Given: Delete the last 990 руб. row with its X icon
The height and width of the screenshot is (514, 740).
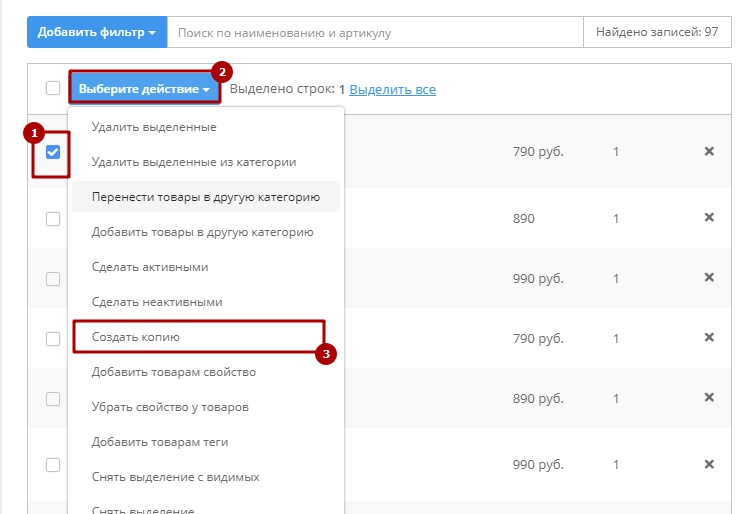Looking at the screenshot, I should point(709,464).
